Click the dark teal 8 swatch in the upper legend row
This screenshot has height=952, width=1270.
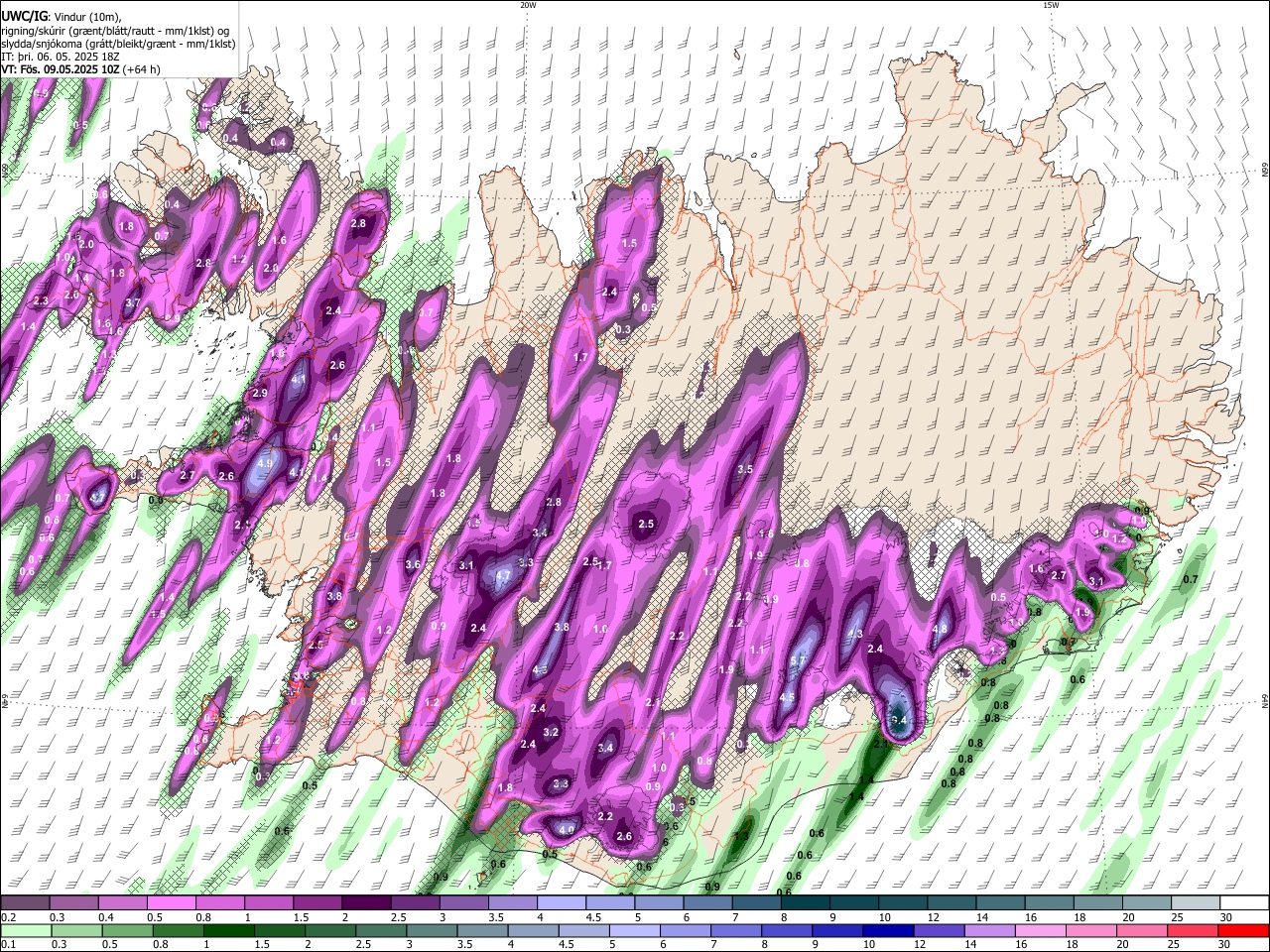pyautogui.click(x=806, y=903)
